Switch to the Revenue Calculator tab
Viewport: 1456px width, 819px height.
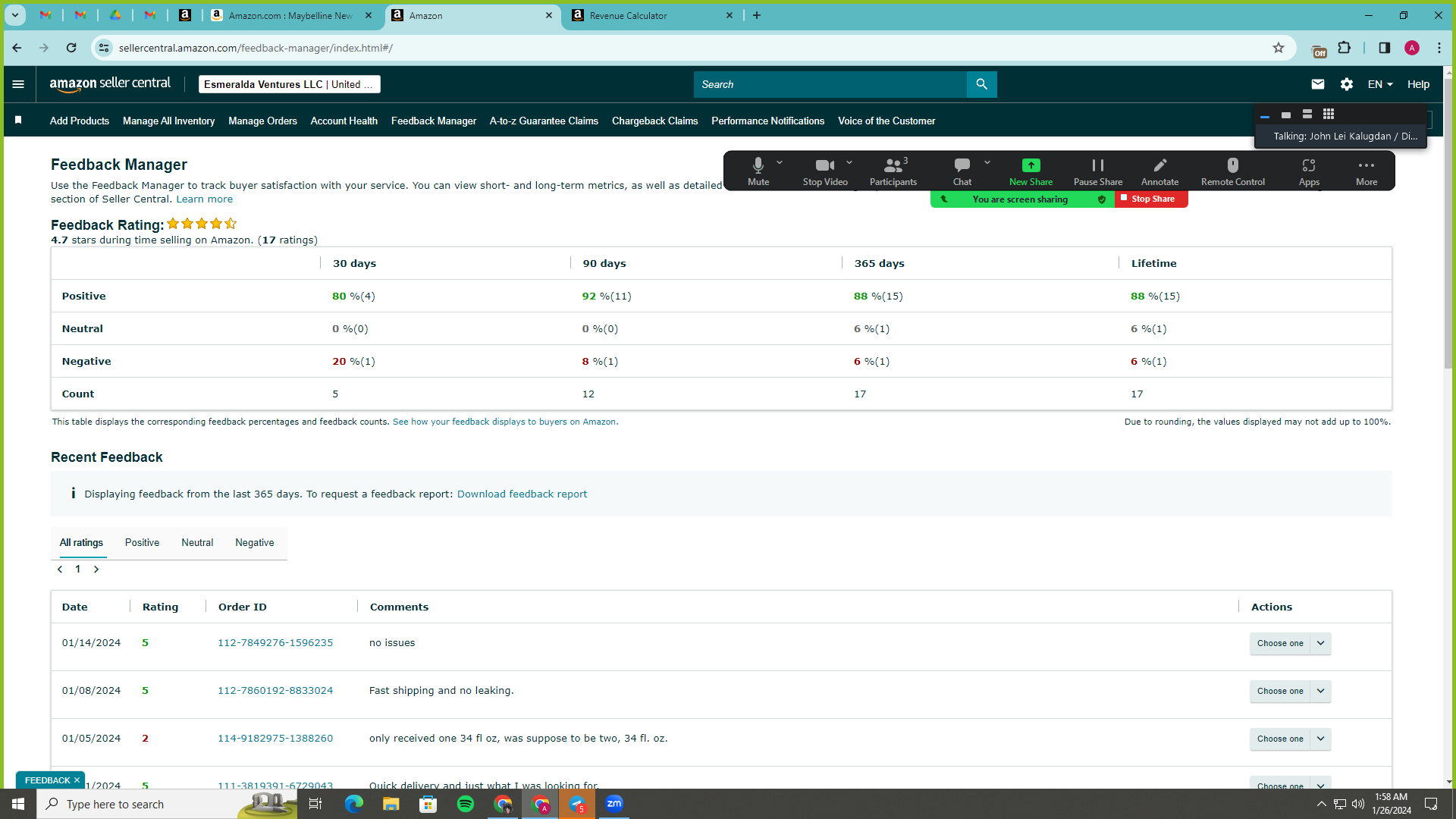click(652, 15)
